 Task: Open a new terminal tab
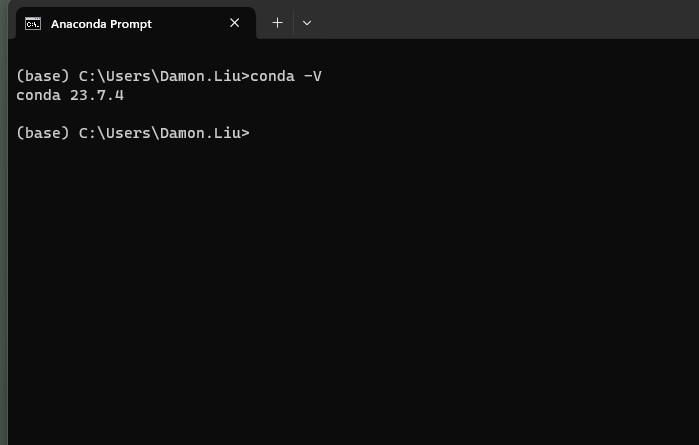coord(277,23)
